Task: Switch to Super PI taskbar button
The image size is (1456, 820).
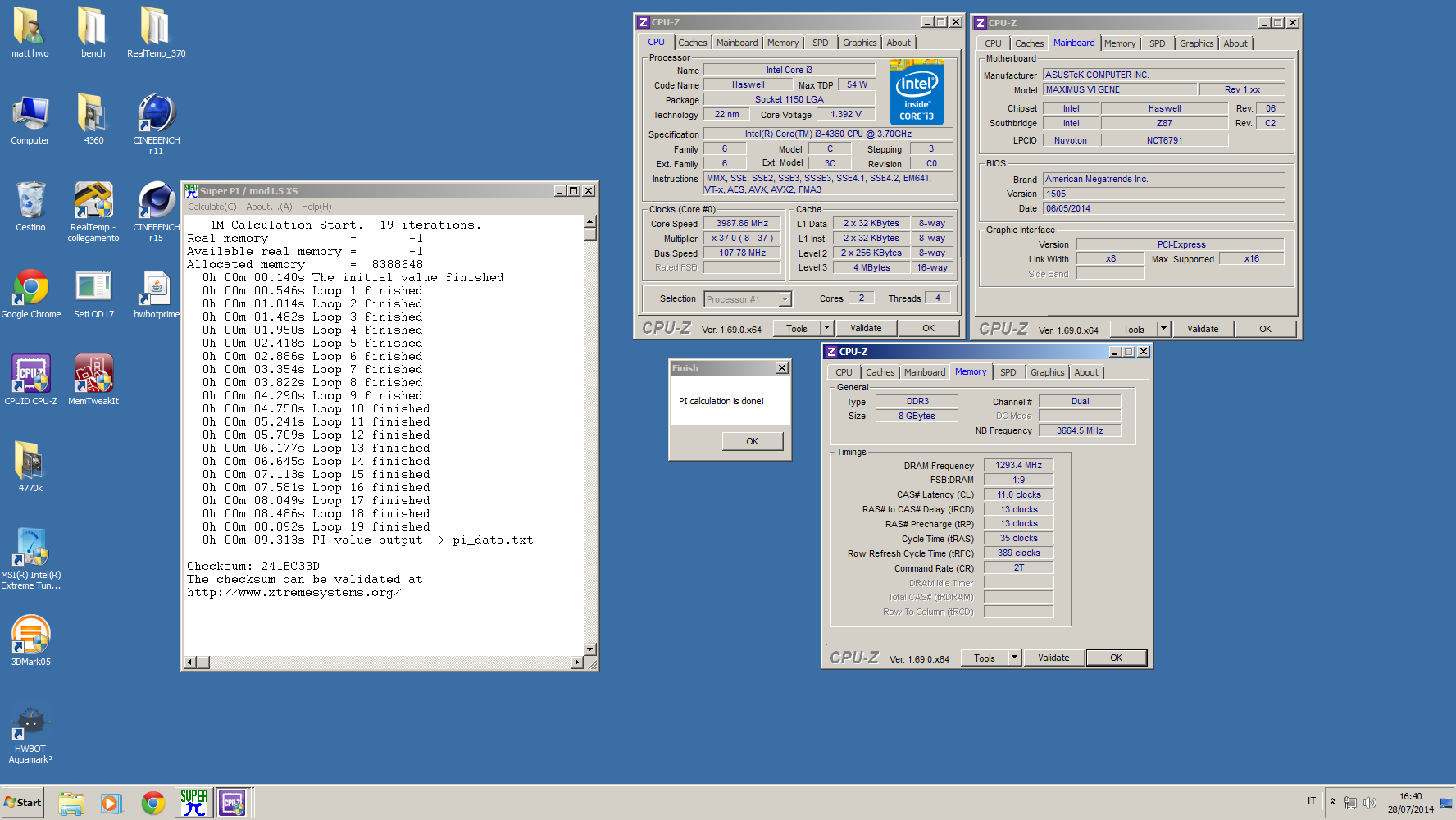Action: (x=194, y=803)
